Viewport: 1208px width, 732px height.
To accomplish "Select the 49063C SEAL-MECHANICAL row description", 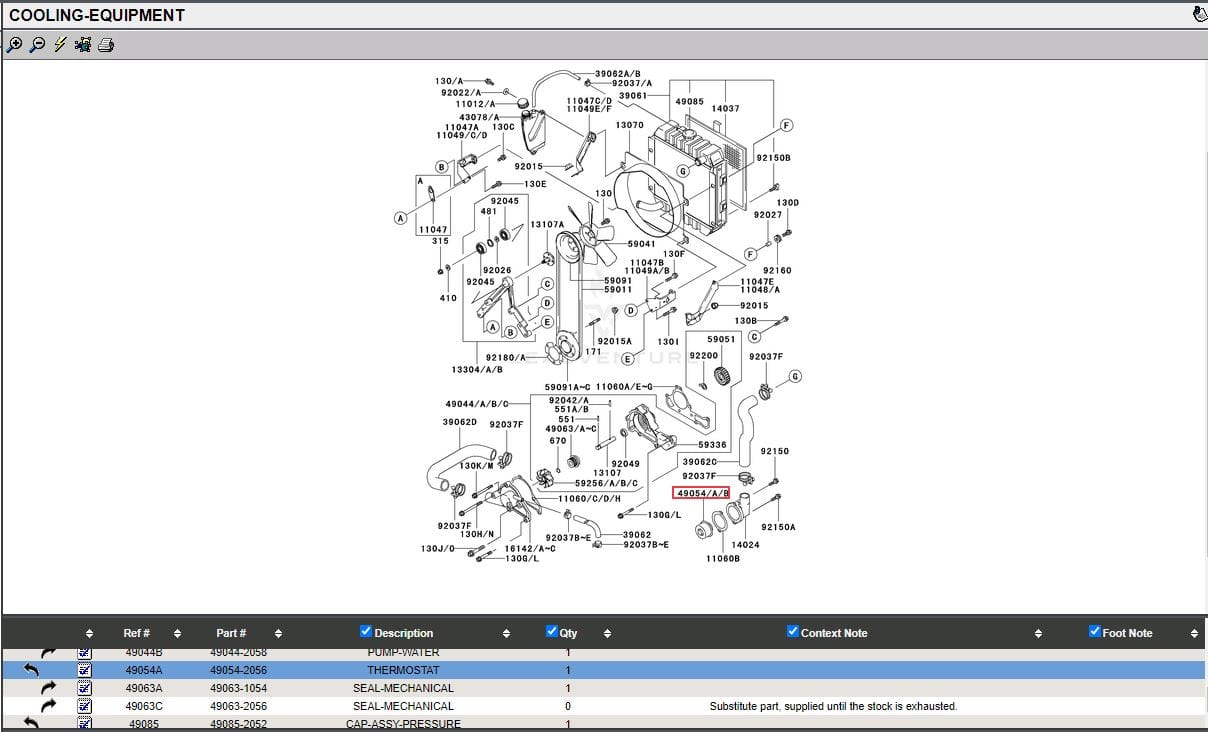I will click(403, 706).
